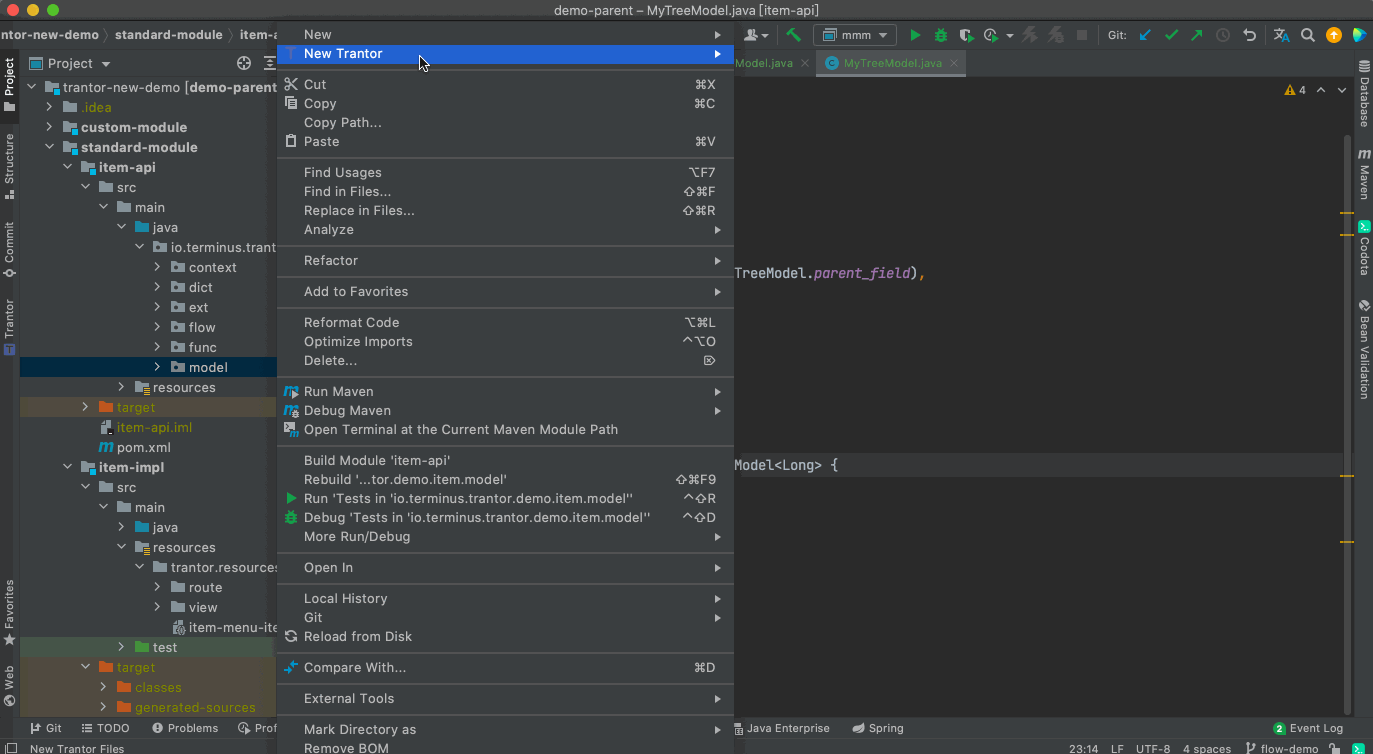Click the Build project hammer icon
The height and width of the screenshot is (754, 1373).
(794, 35)
